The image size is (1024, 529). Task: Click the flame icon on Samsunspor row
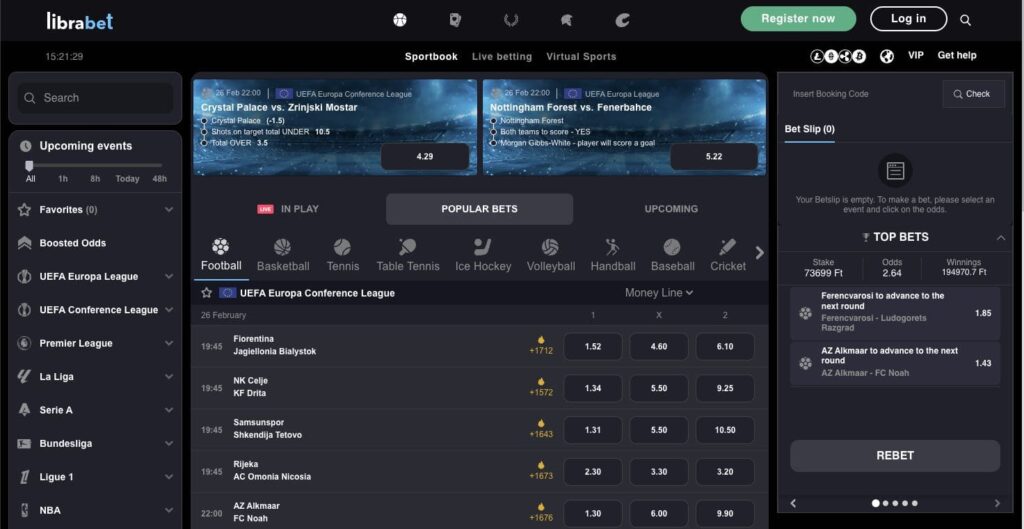541,423
